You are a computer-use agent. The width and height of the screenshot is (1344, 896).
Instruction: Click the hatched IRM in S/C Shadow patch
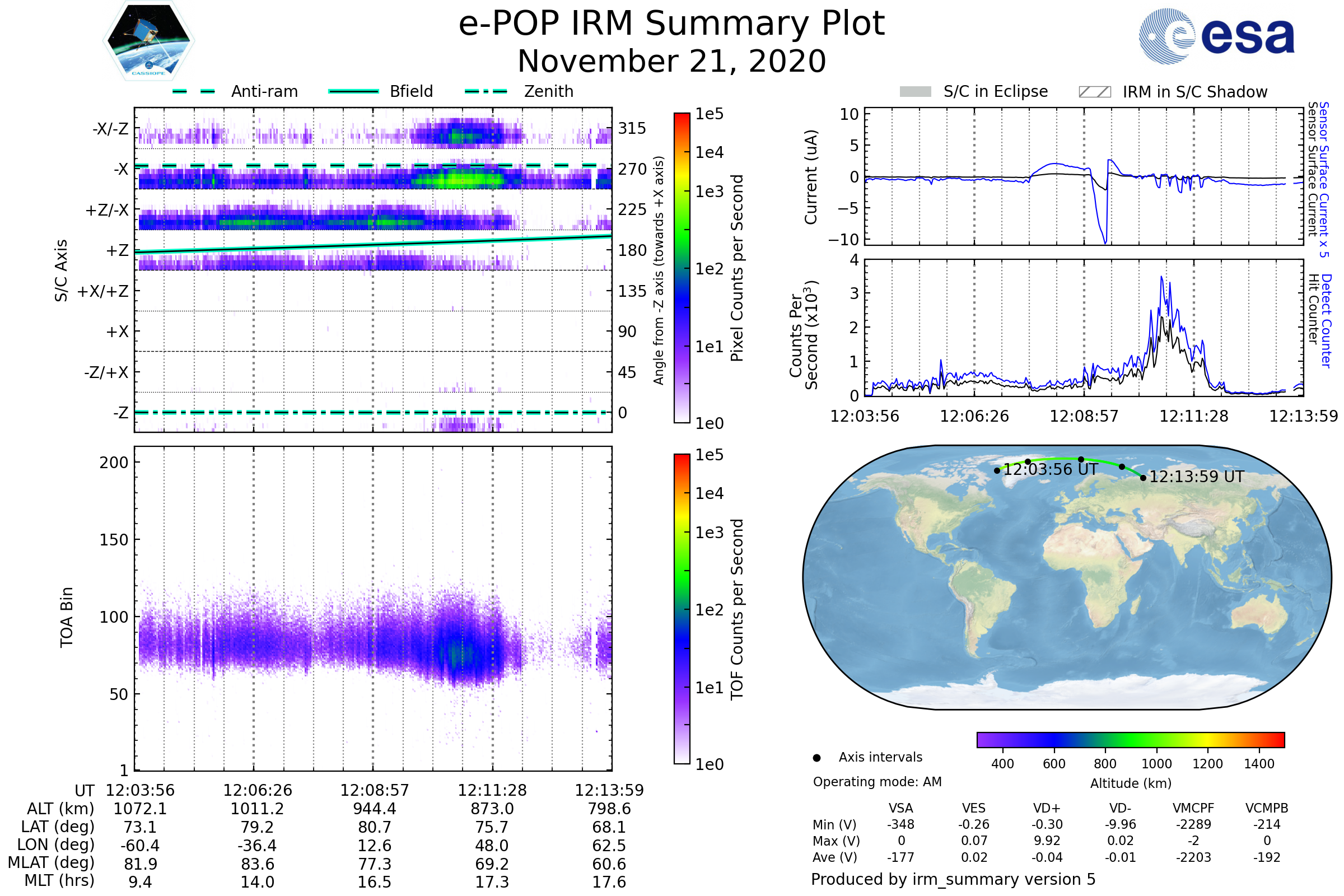[x=1094, y=92]
